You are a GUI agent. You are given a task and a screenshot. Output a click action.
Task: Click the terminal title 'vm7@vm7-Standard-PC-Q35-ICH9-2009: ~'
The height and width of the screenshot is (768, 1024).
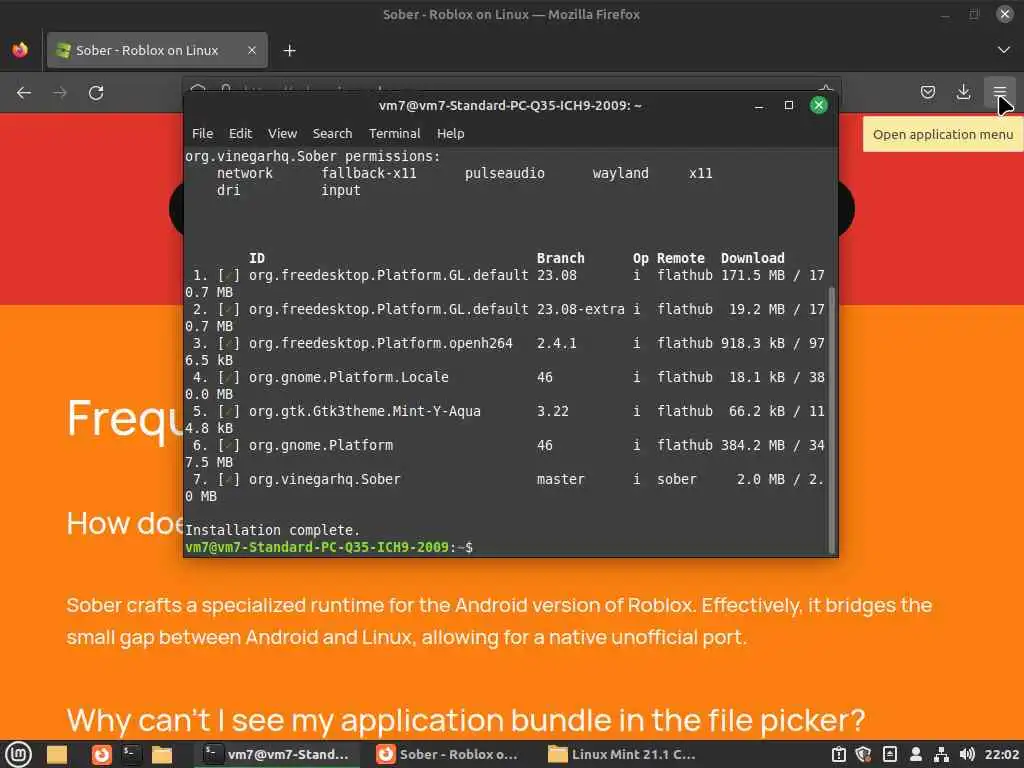pyautogui.click(x=510, y=105)
